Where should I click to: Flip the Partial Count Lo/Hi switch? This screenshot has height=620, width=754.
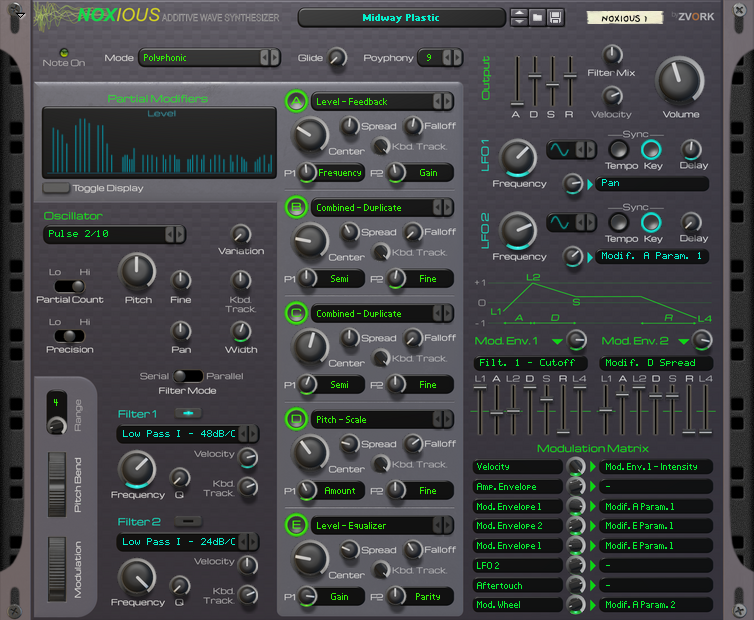coord(70,286)
